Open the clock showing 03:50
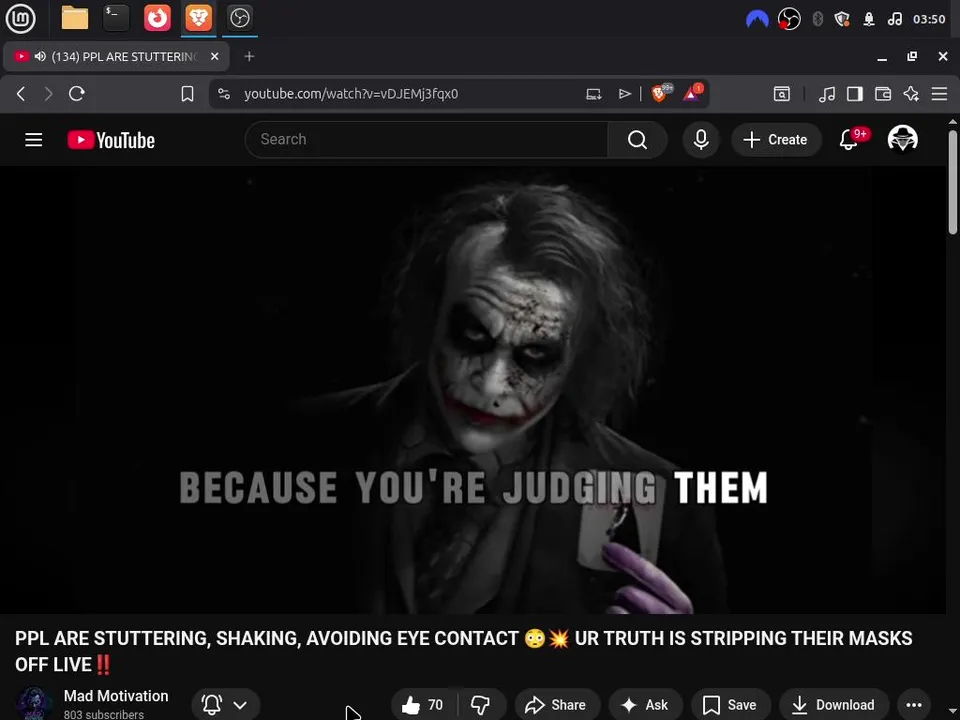This screenshot has width=960, height=720. pyautogui.click(x=929, y=19)
